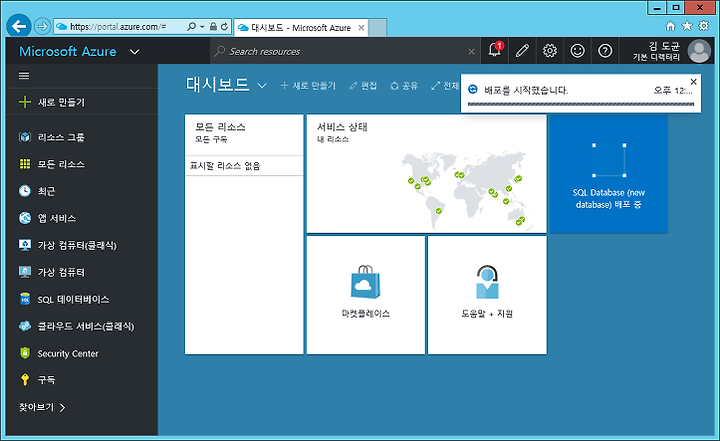
Task: Click the 표시할 리소스 없음 text
Action: pyautogui.click(x=225, y=166)
